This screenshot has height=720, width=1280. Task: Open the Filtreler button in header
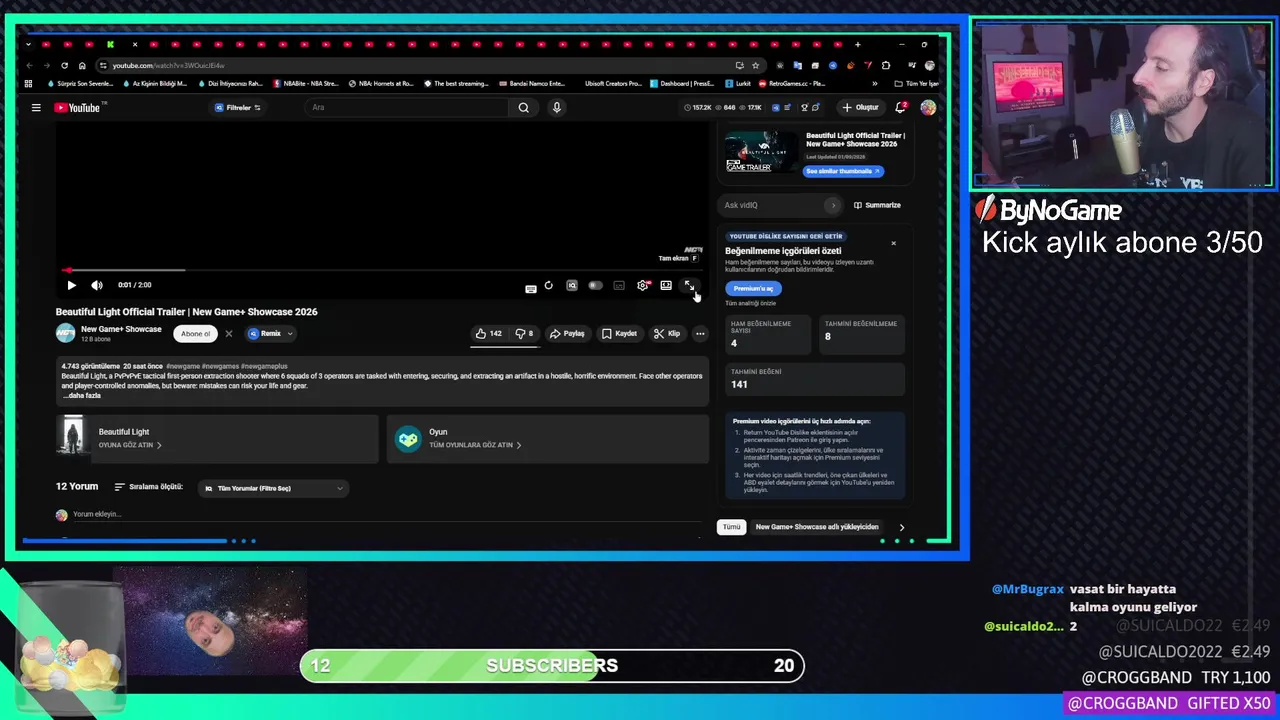tap(238, 108)
